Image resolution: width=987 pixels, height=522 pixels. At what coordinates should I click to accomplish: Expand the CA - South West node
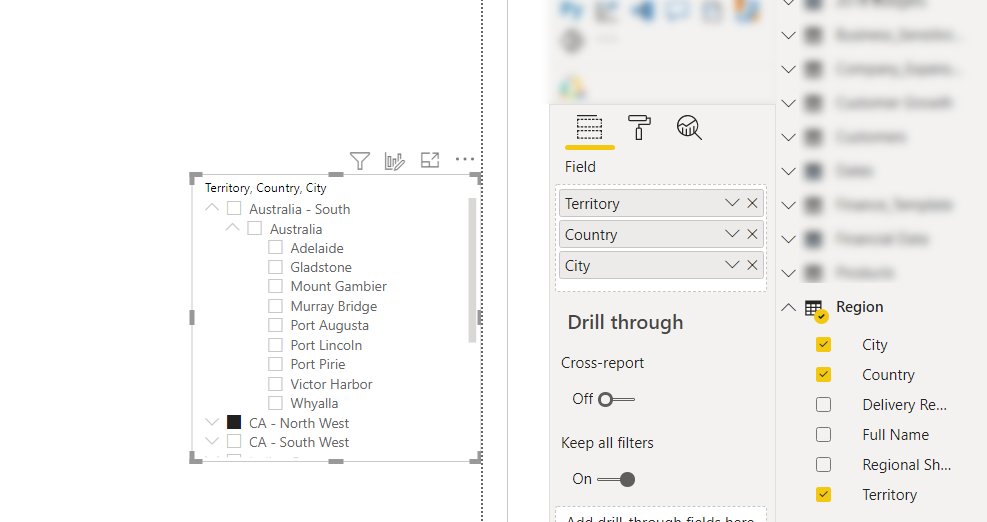(212, 441)
